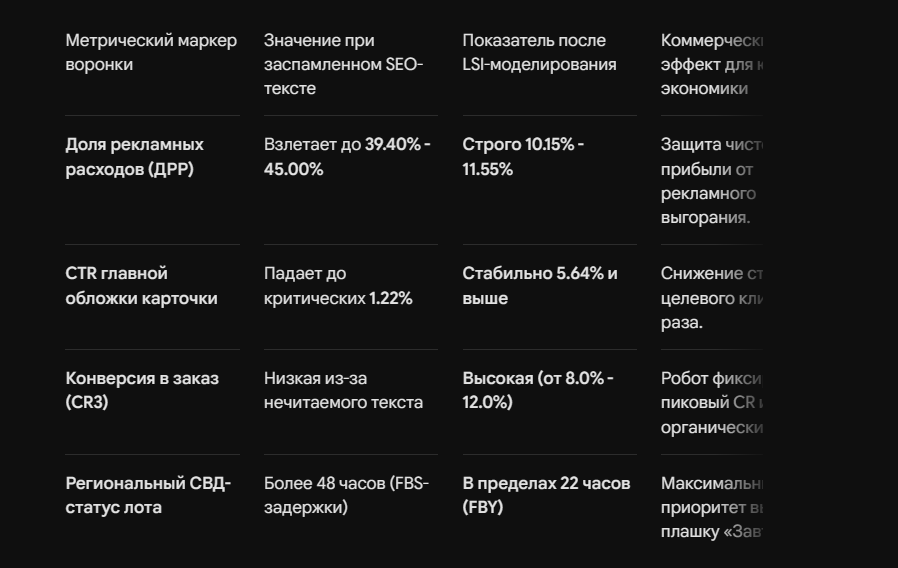Select the 'Значение при заспамленном SEO-тексте' header

(x=343, y=65)
